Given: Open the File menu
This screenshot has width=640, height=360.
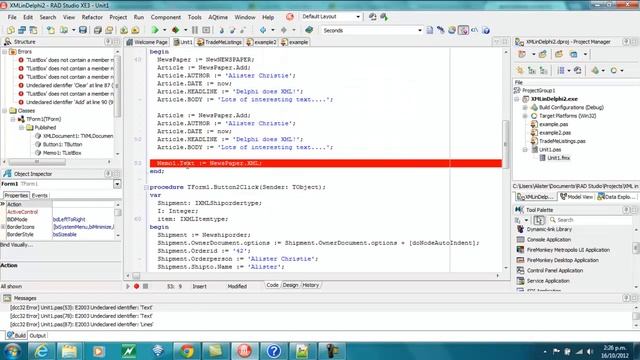Looking at the screenshot, I should click(x=12, y=17).
